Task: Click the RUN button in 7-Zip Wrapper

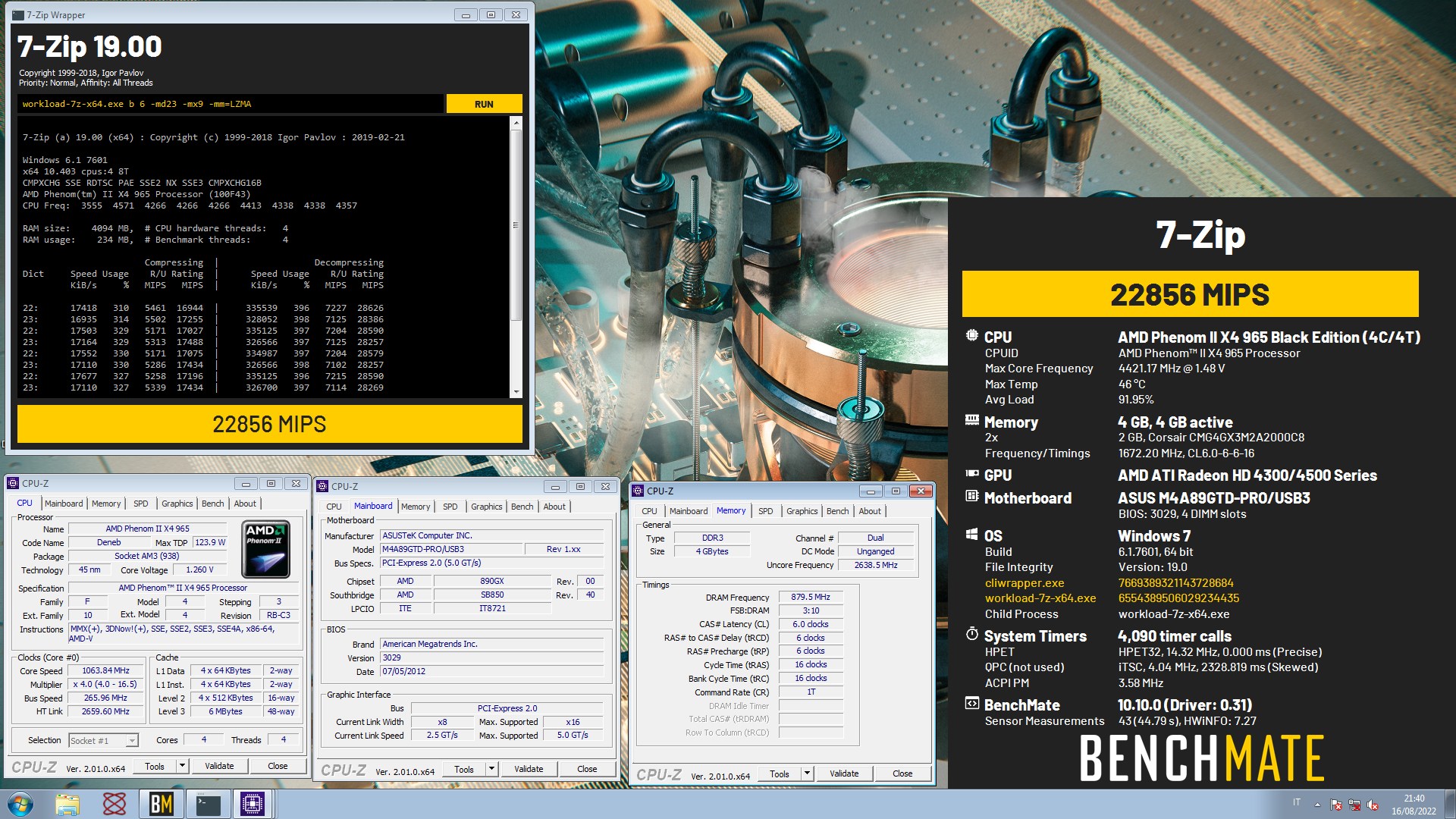Action: click(x=484, y=104)
